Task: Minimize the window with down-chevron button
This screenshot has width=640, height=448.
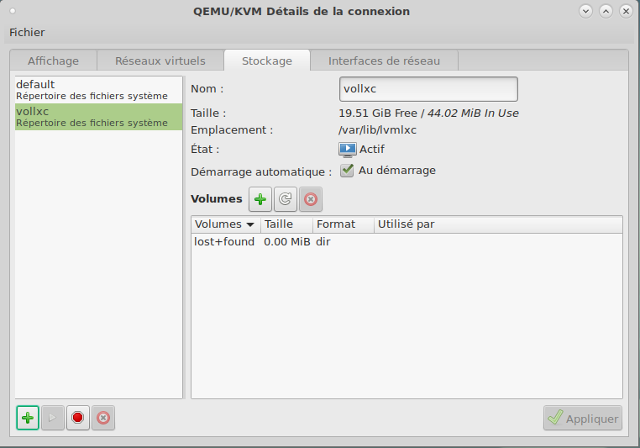Action: click(586, 11)
